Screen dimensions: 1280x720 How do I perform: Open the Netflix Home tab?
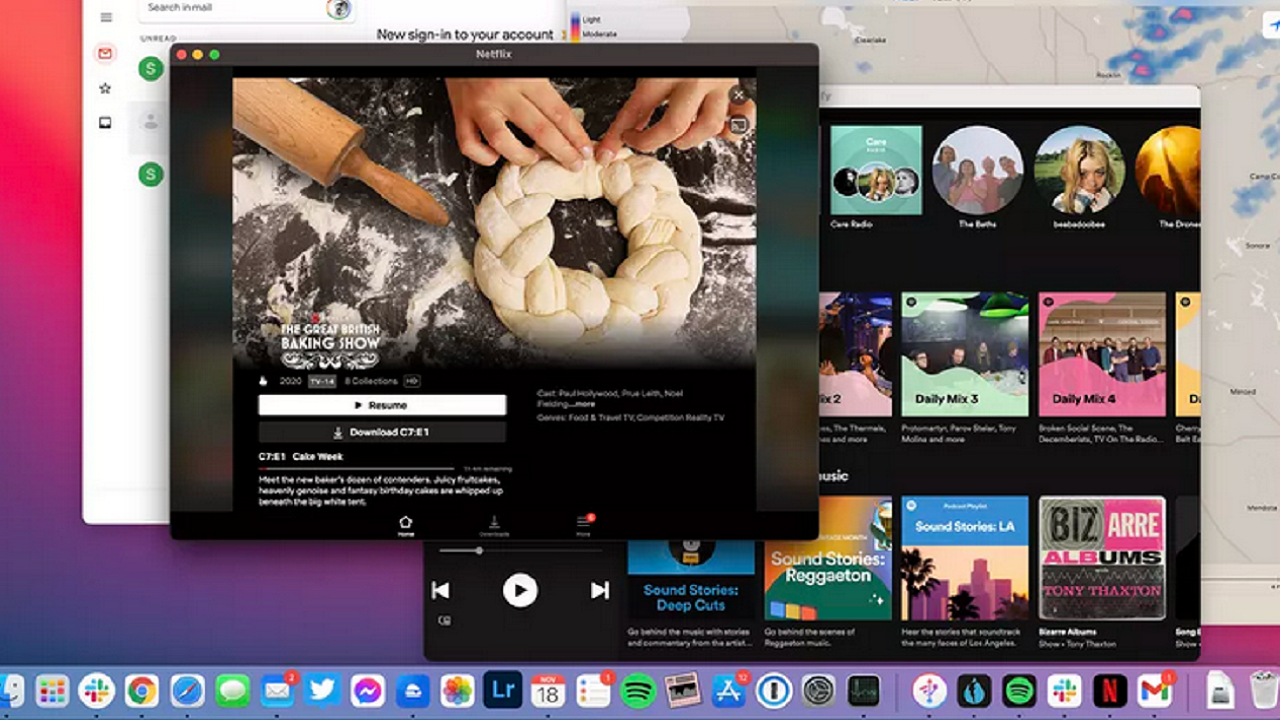point(405,525)
